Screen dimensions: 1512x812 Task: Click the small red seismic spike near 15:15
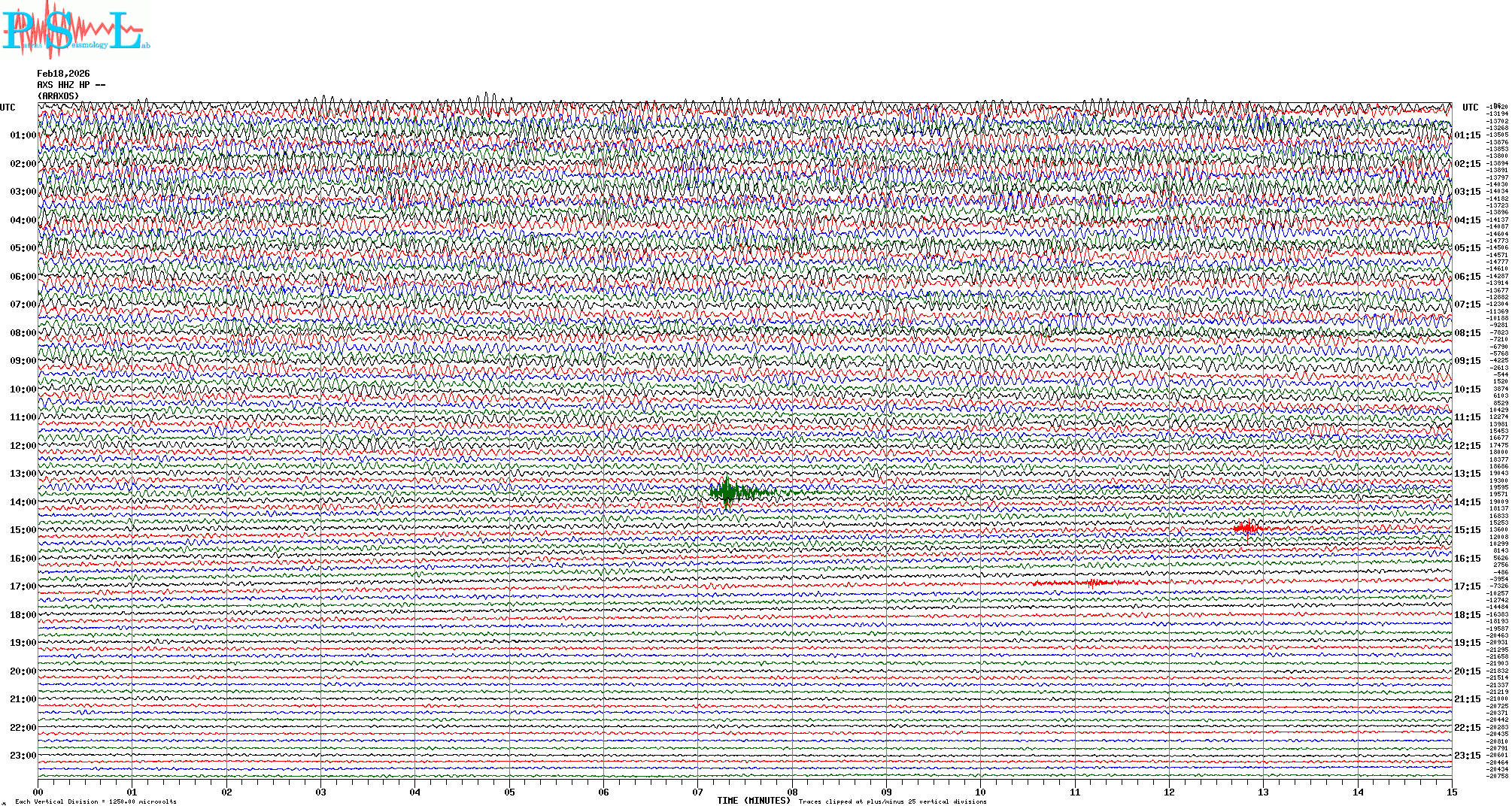[1246, 529]
